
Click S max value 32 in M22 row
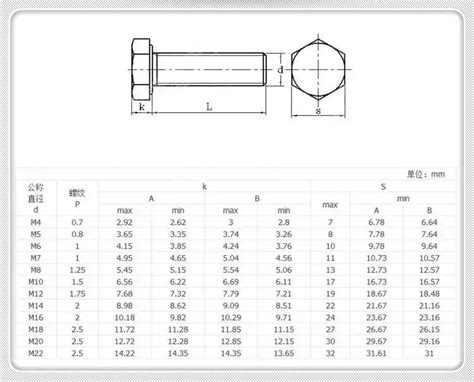tap(330, 353)
